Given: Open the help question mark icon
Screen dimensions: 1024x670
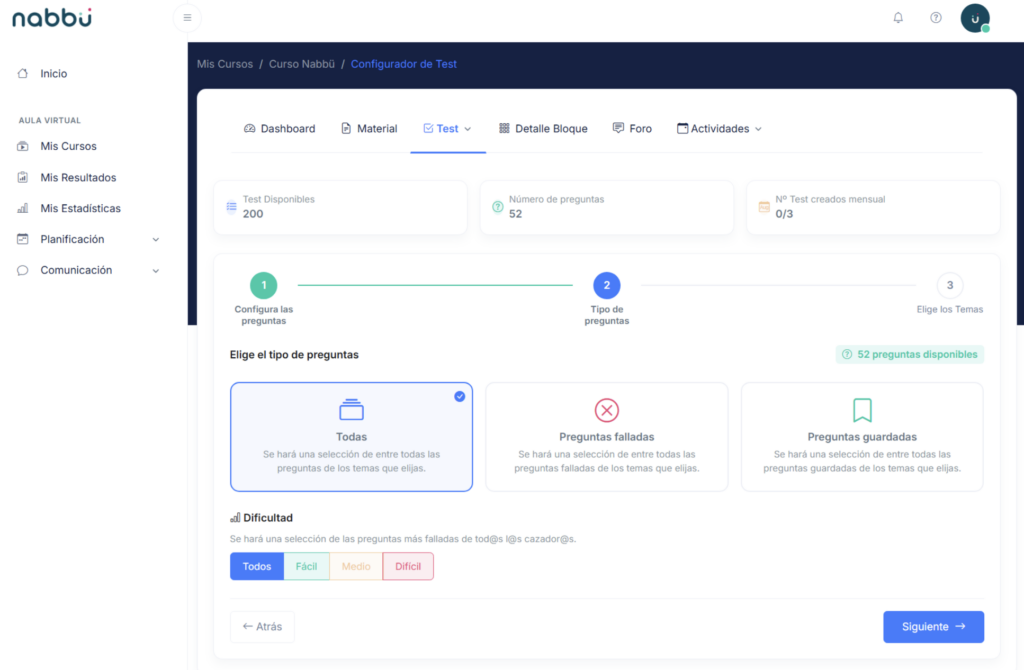Looking at the screenshot, I should (x=936, y=18).
